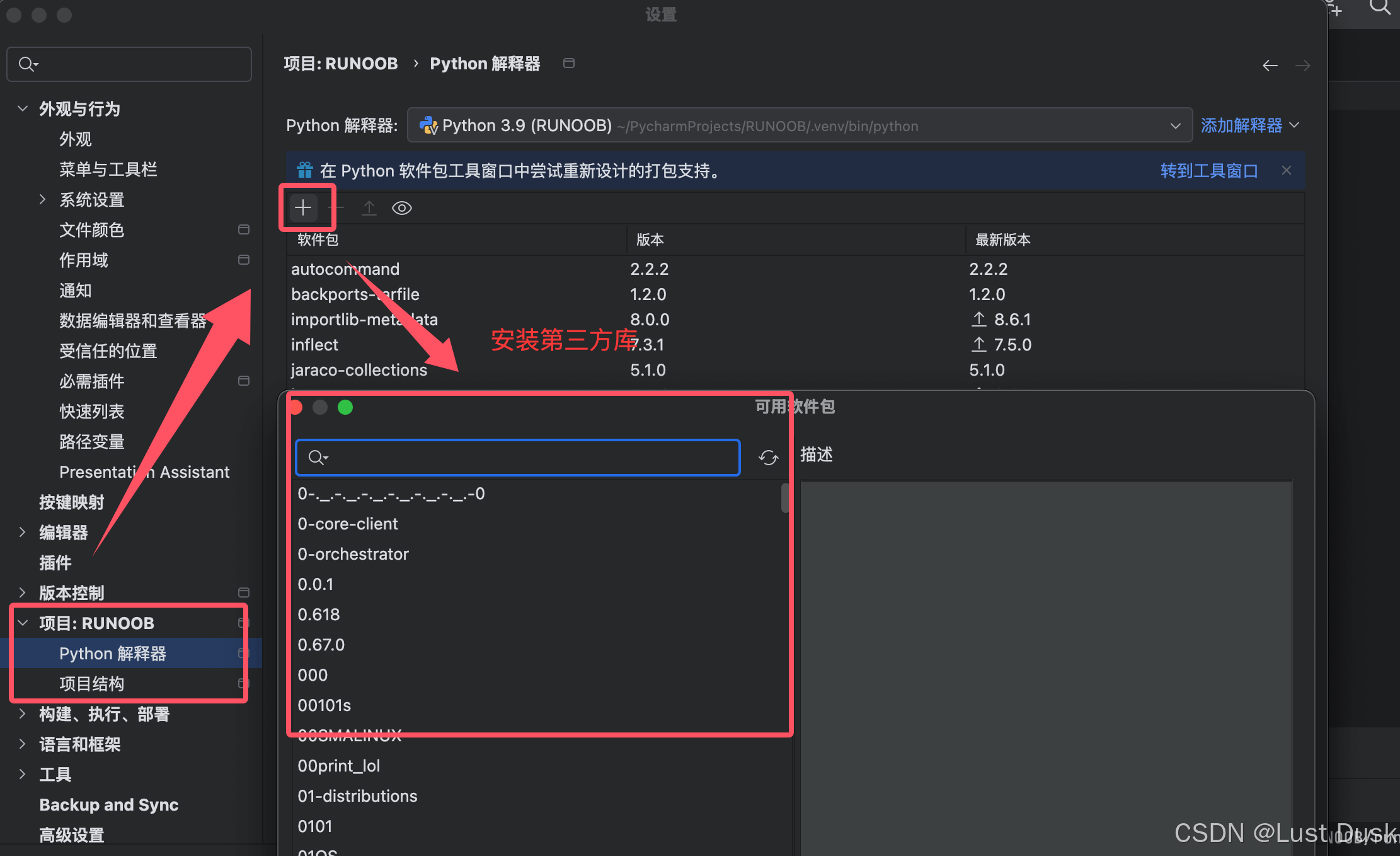Close the packaging support notification banner
1400x856 pixels.
coord(1287,170)
